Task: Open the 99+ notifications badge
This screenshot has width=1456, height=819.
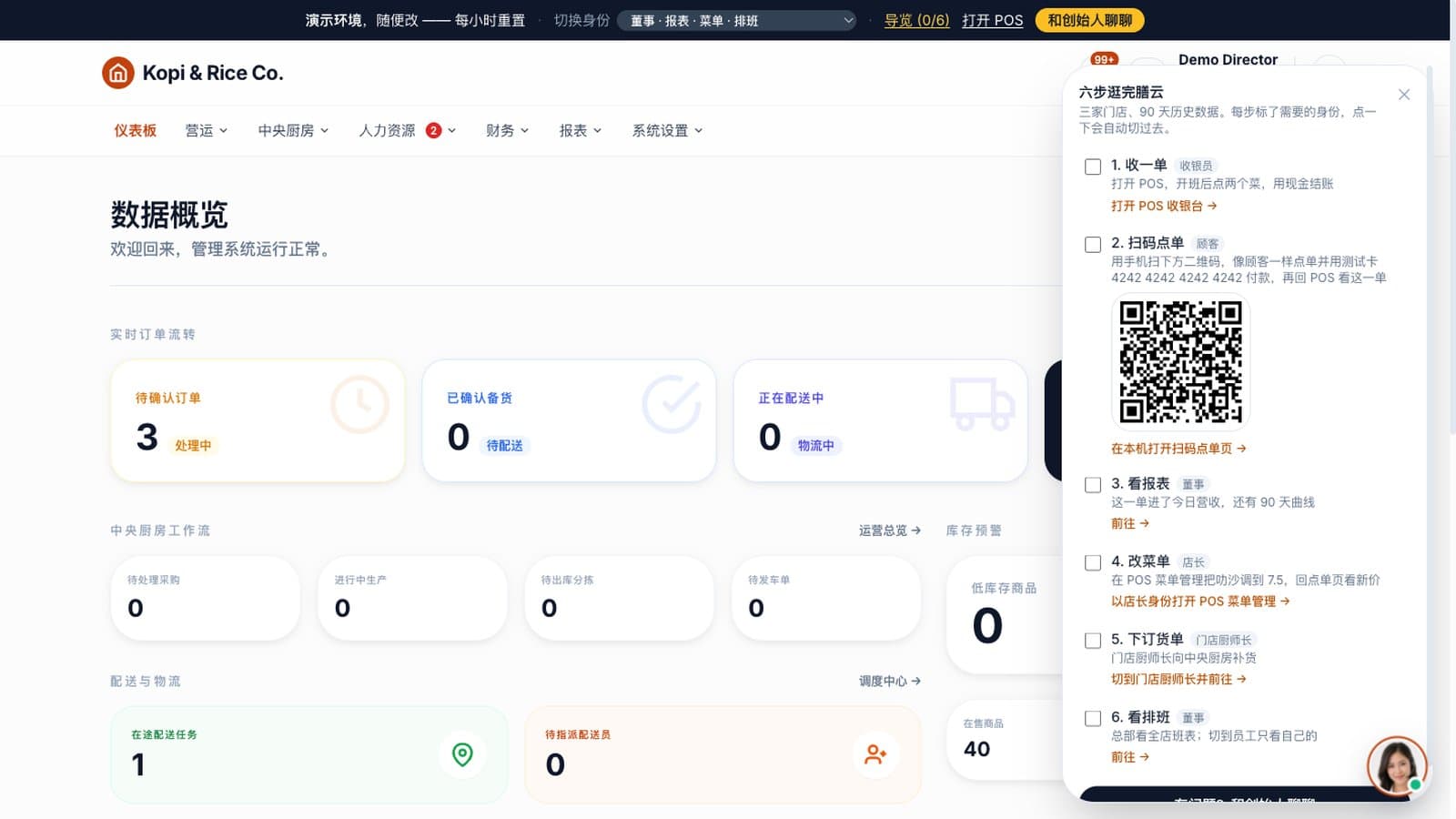Action: pyautogui.click(x=1104, y=59)
